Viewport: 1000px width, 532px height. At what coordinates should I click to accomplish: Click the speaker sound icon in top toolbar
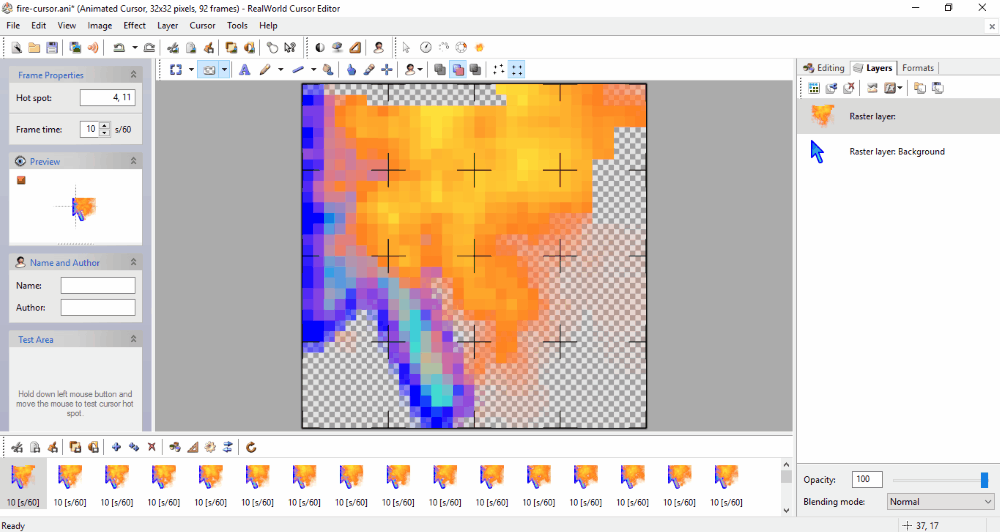(x=93, y=48)
